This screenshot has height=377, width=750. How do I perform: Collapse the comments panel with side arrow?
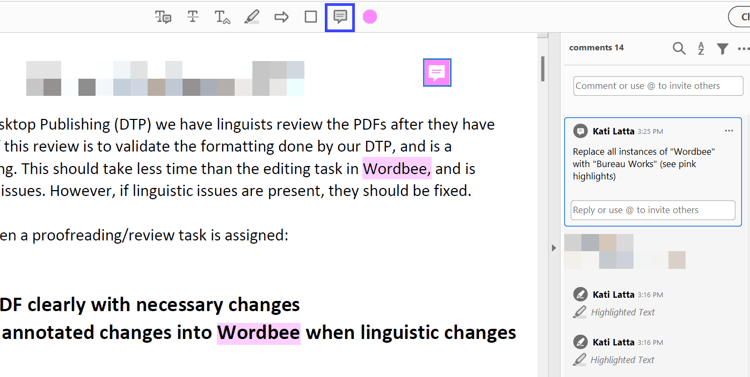(x=554, y=248)
